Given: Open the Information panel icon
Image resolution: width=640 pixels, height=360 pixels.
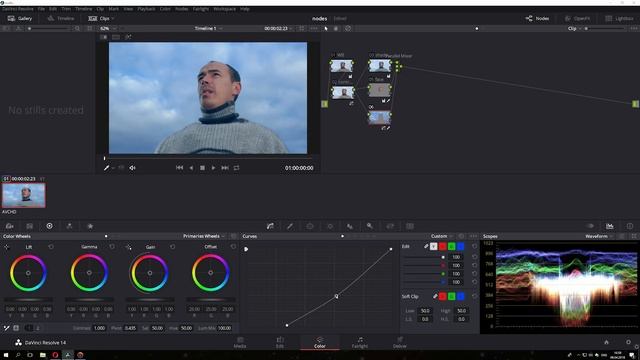Looking at the screenshot, I should 630,226.
